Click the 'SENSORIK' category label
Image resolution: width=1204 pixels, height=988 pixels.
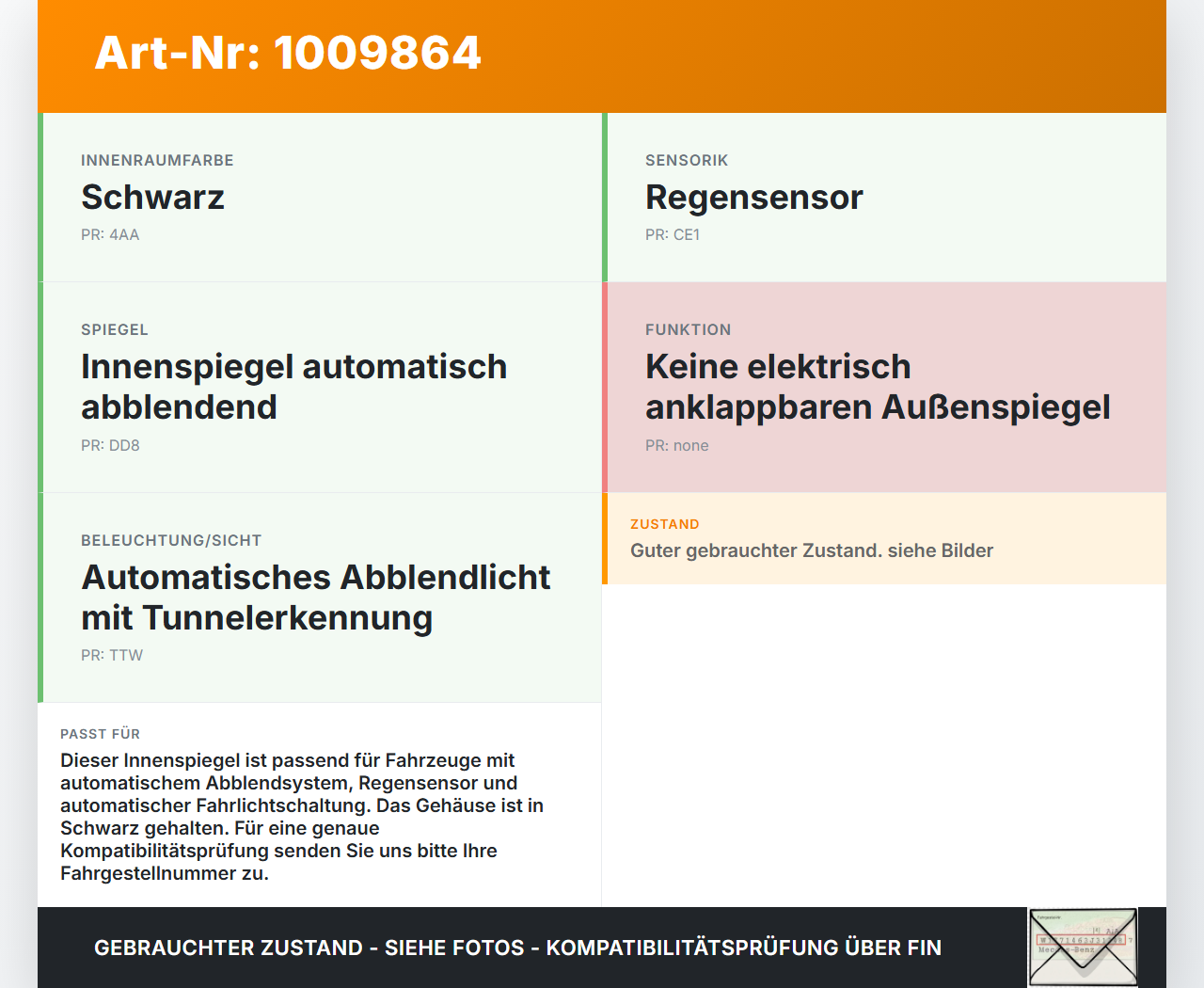click(686, 160)
